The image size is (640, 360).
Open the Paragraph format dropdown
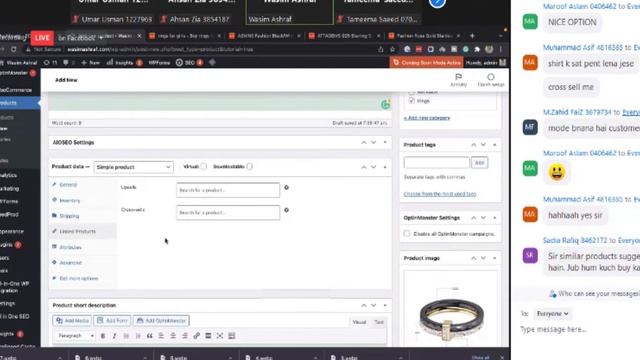coord(75,336)
